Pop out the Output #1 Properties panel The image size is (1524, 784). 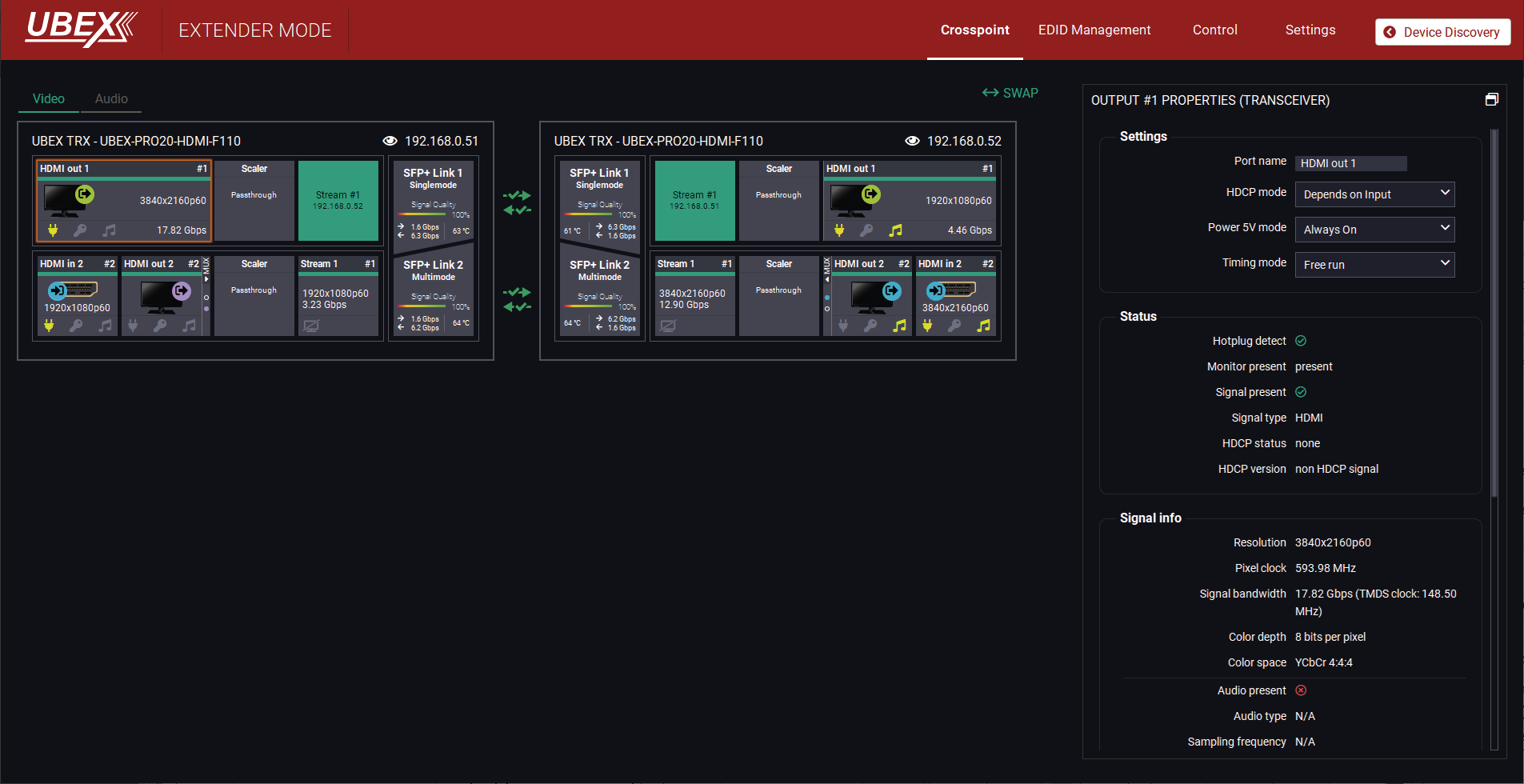1491,100
